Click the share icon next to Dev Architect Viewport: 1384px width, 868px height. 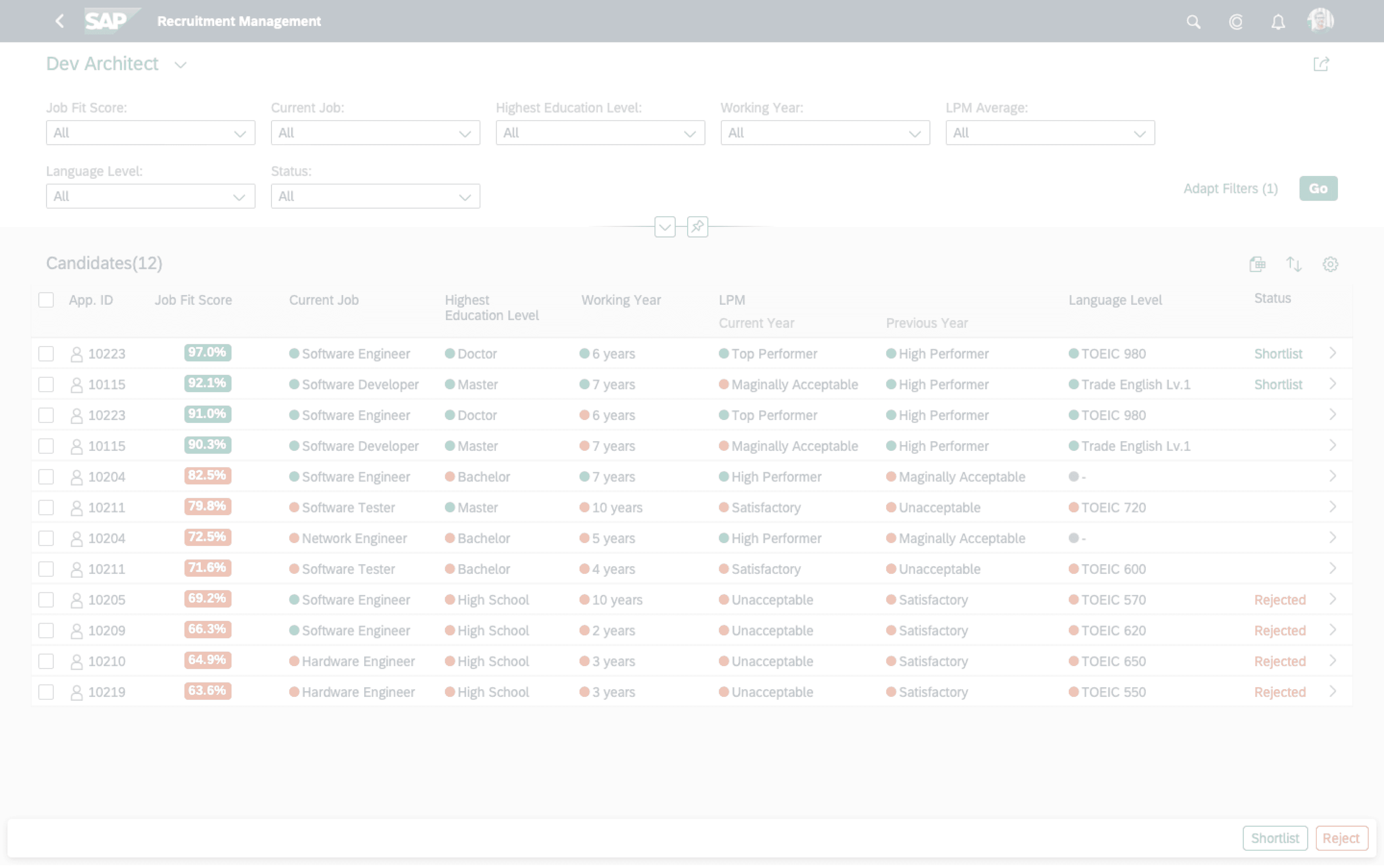coord(1320,64)
